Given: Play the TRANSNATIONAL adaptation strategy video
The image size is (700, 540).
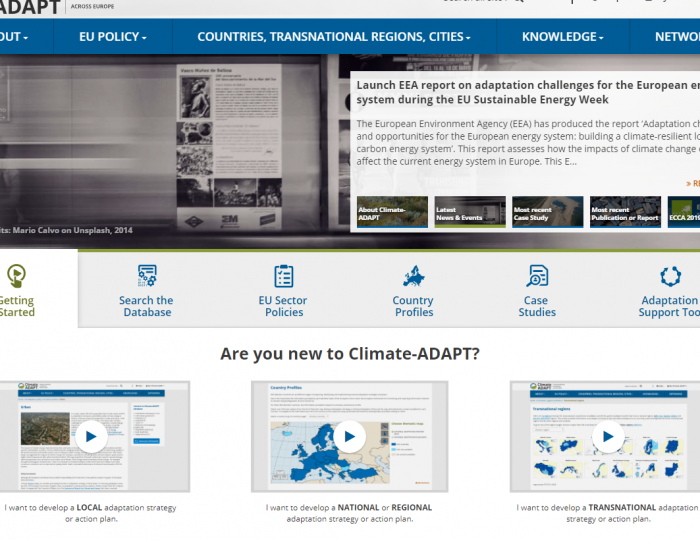Looking at the screenshot, I should (x=608, y=436).
